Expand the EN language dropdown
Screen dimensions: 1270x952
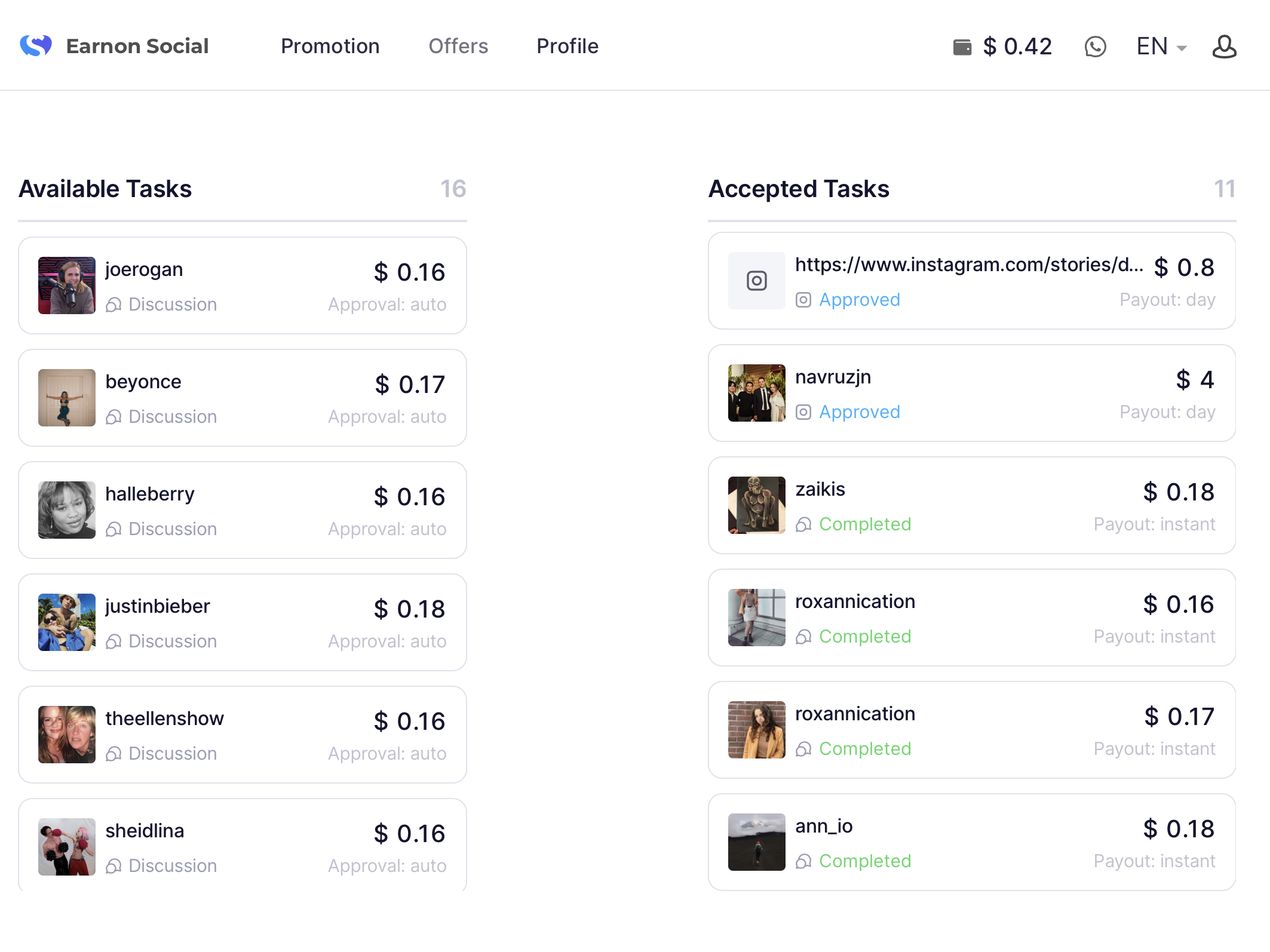(1162, 47)
